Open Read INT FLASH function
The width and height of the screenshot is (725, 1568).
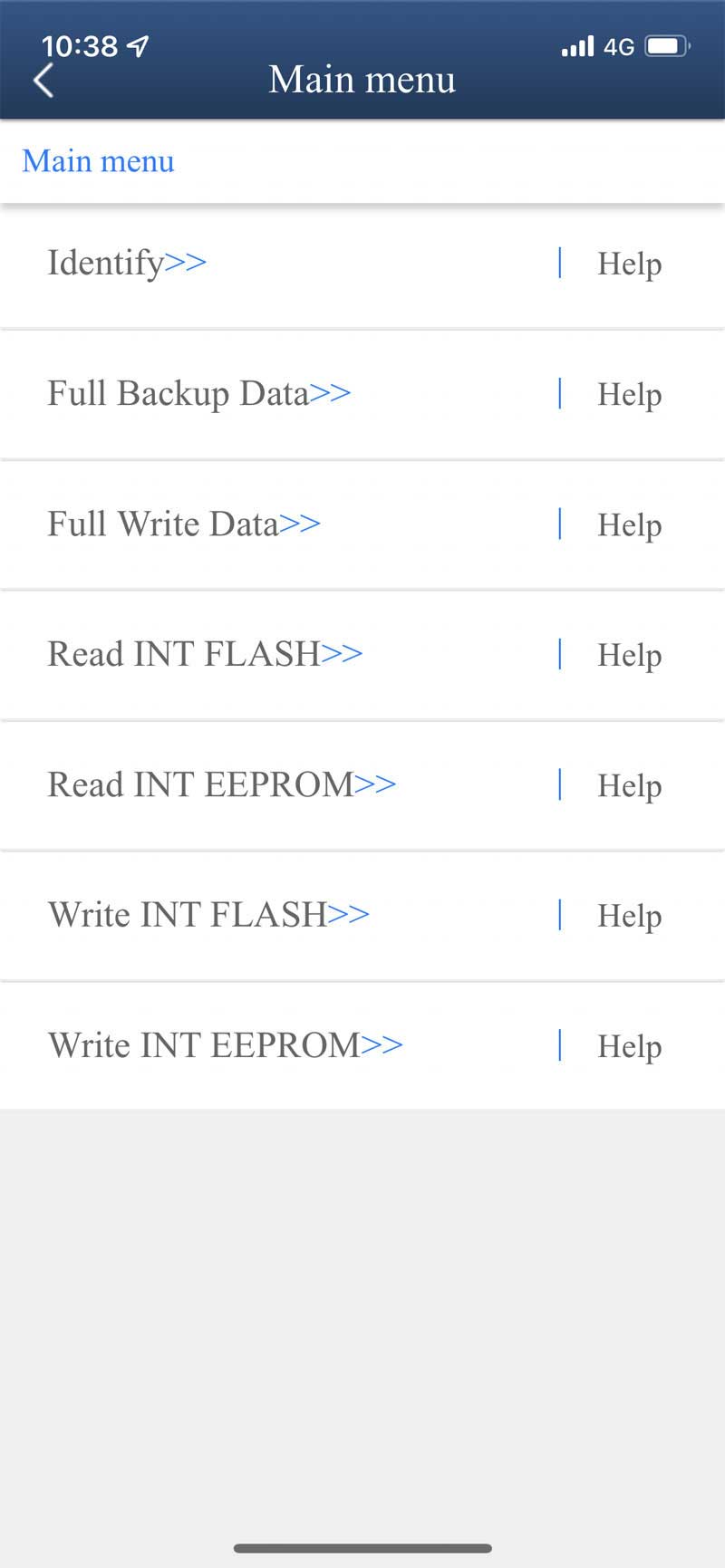coord(205,654)
